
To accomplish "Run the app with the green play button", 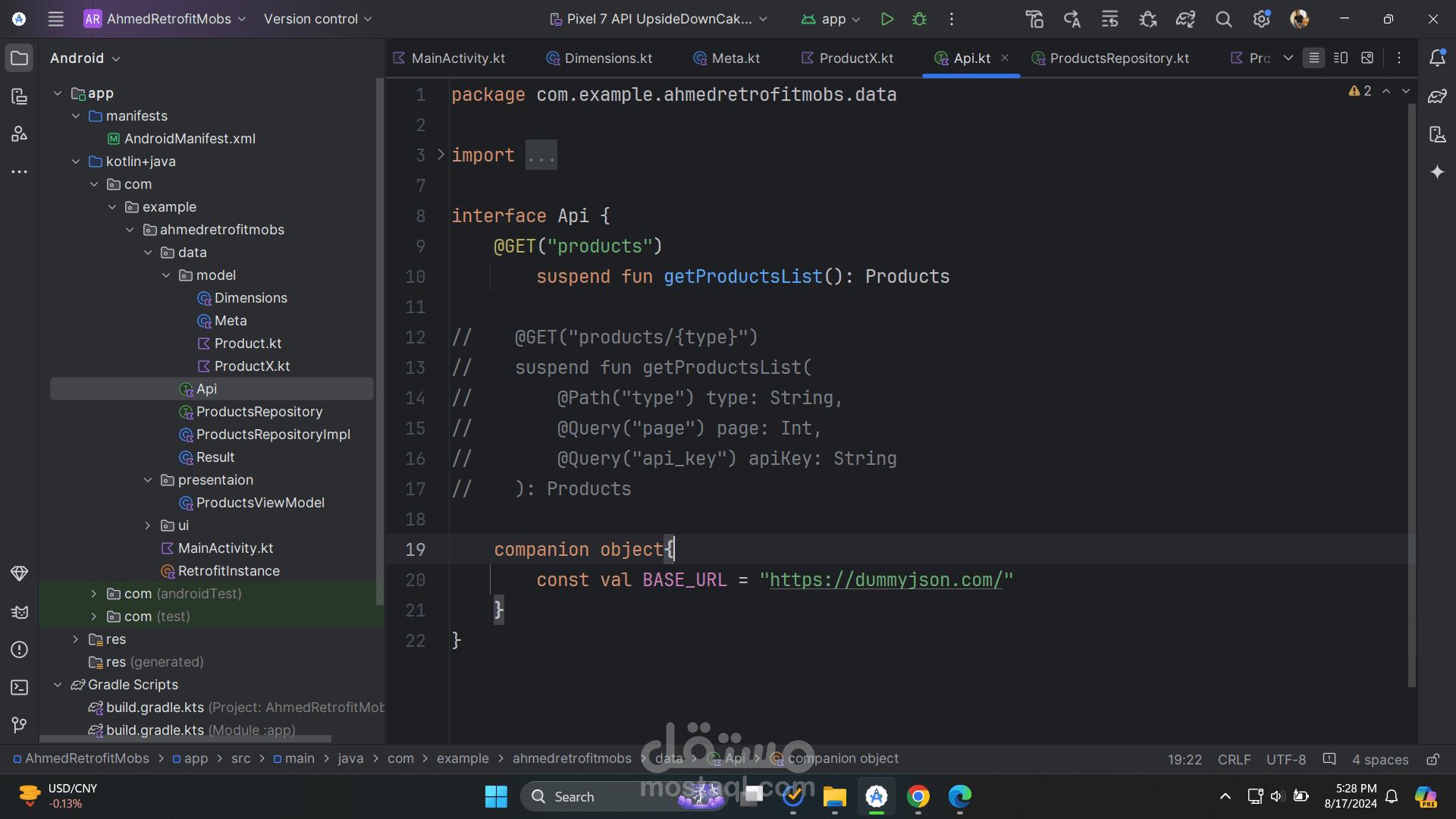I will coord(886,19).
